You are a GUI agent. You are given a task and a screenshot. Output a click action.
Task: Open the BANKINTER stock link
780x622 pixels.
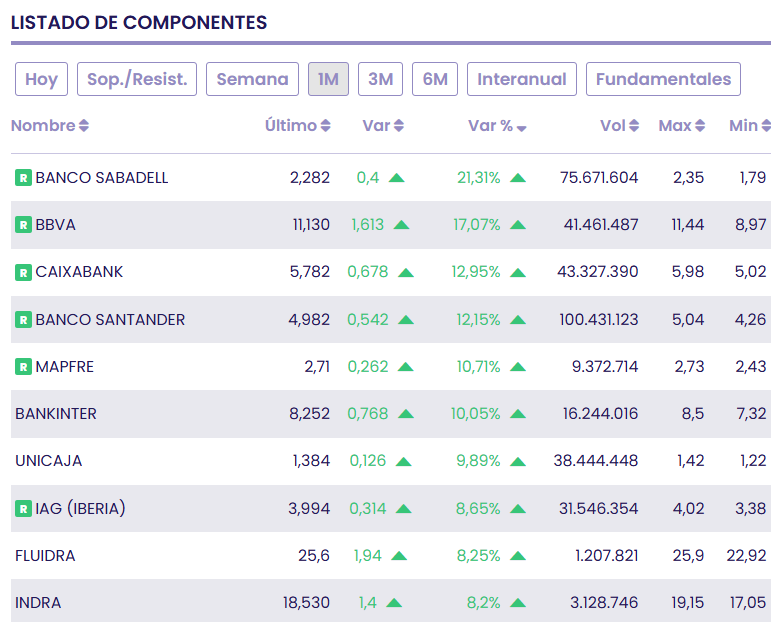[x=56, y=414]
